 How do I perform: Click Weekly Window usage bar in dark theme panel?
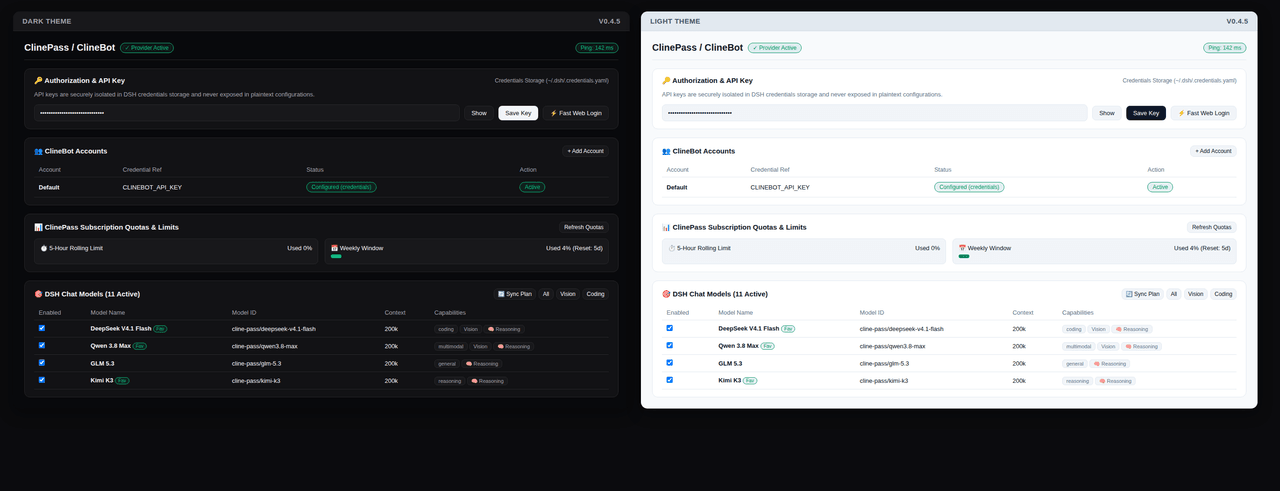click(x=336, y=256)
